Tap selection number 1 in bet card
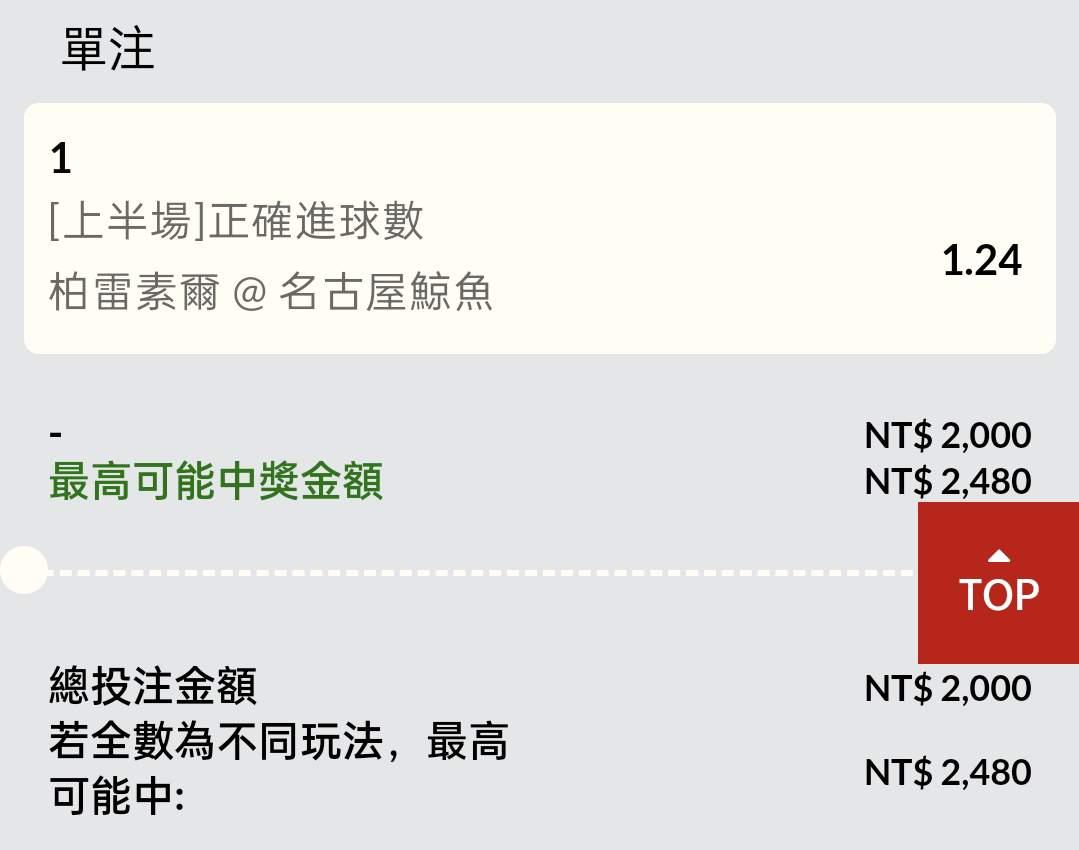1079x850 pixels. tap(61, 159)
